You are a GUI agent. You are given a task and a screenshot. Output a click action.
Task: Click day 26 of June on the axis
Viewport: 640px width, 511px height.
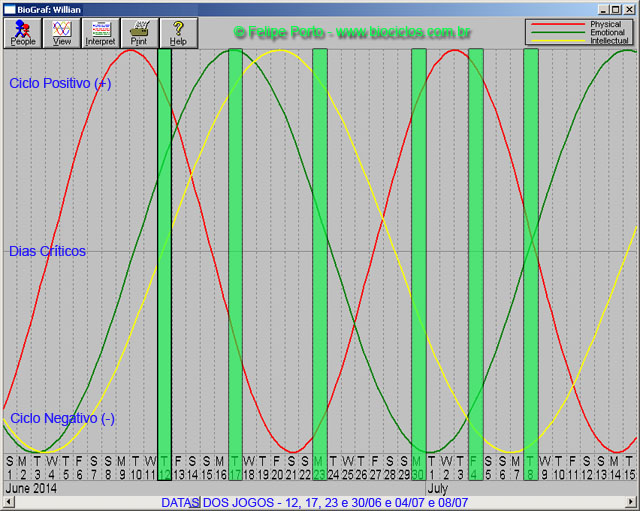click(361, 475)
